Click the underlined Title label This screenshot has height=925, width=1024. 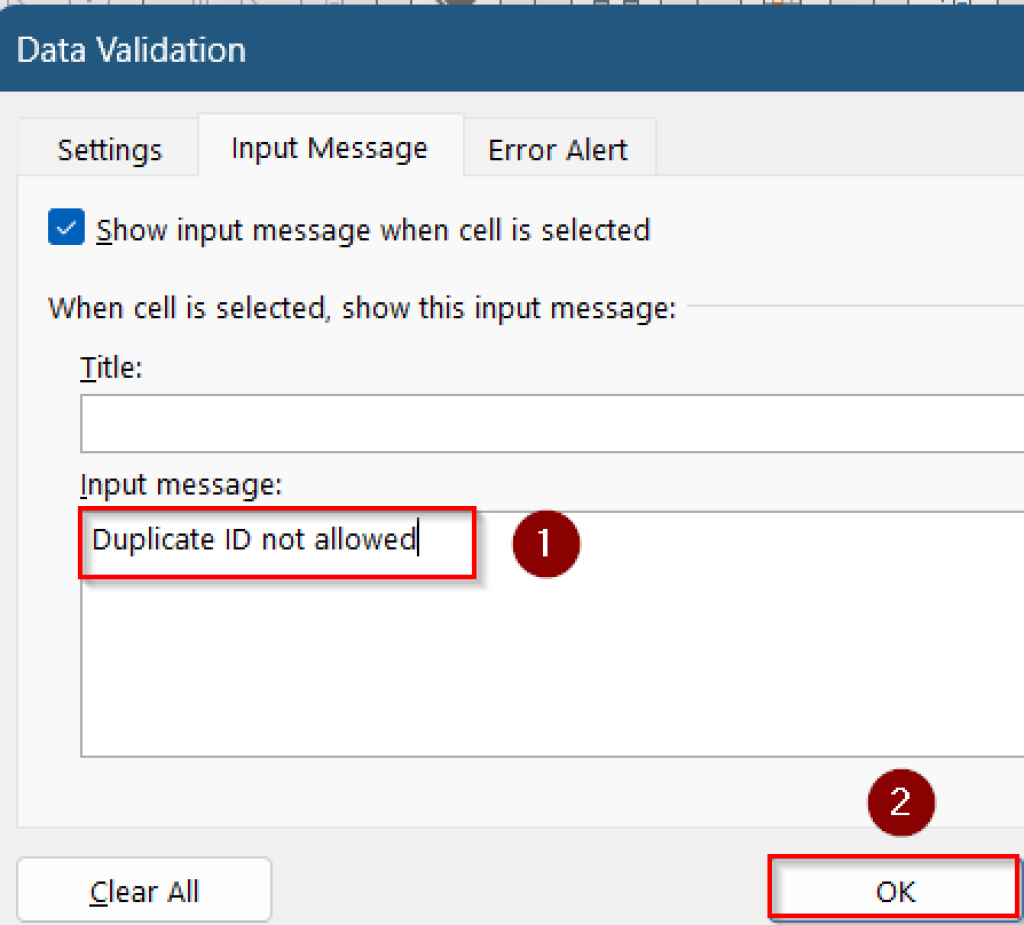[110, 367]
